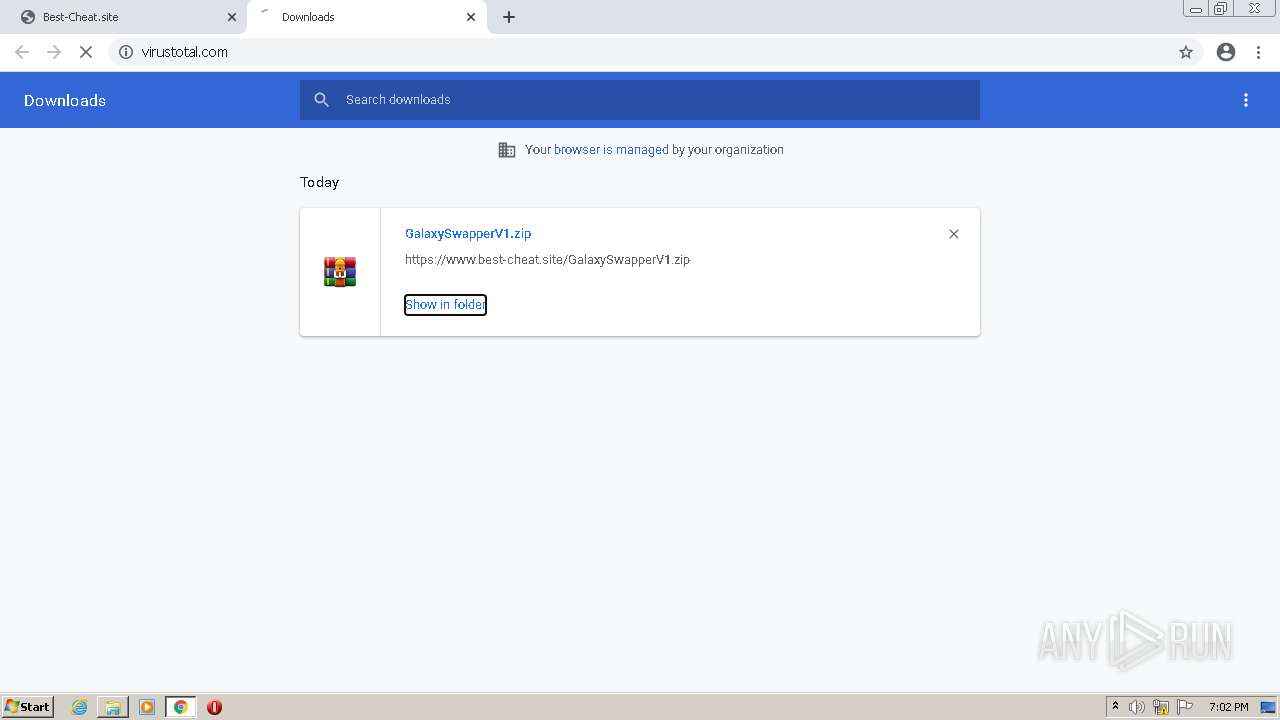View site information icon in address bar
Viewport: 1280px width, 720px height.
(126, 52)
